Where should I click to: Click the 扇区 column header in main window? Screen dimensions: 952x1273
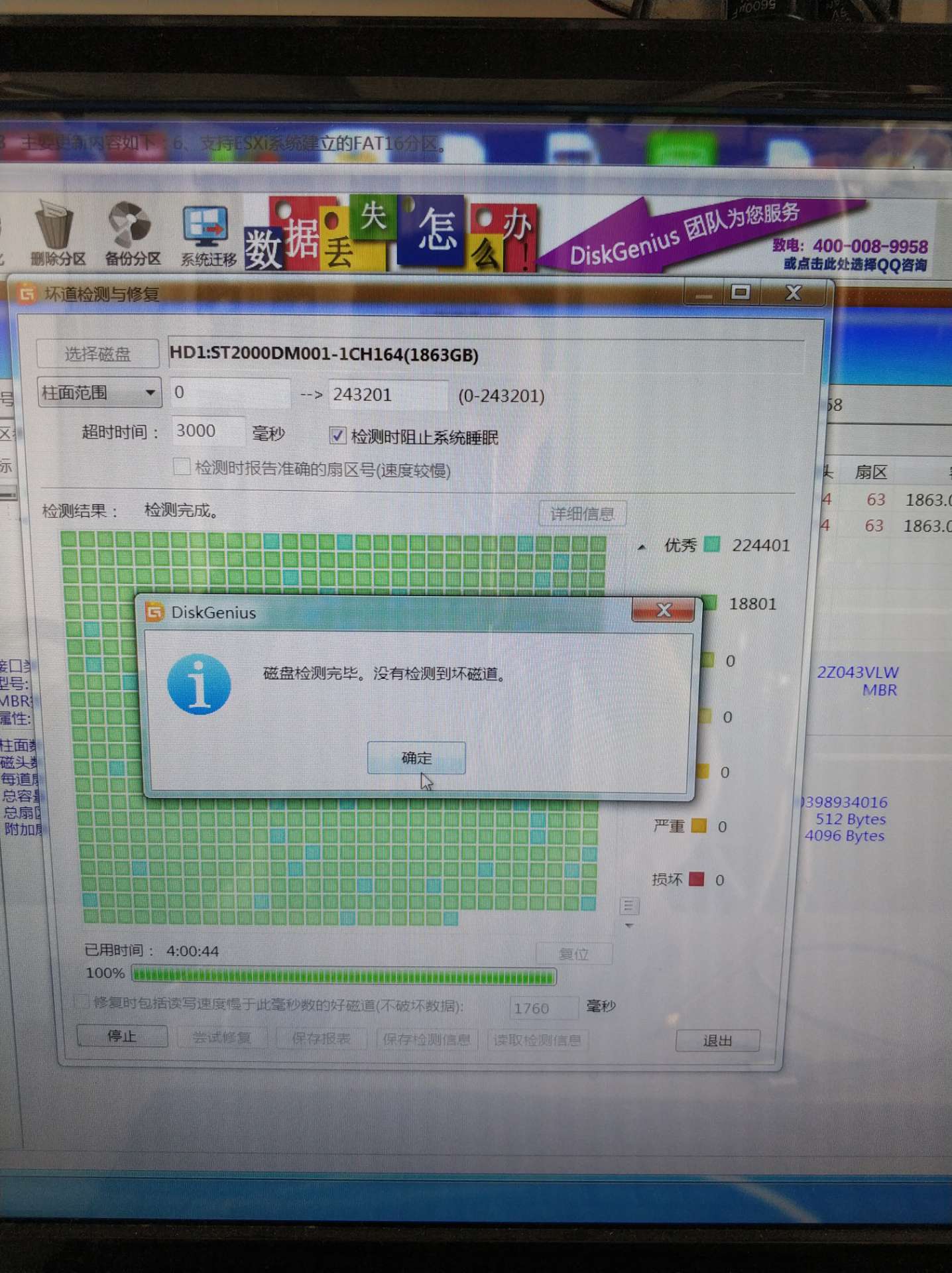(x=870, y=472)
